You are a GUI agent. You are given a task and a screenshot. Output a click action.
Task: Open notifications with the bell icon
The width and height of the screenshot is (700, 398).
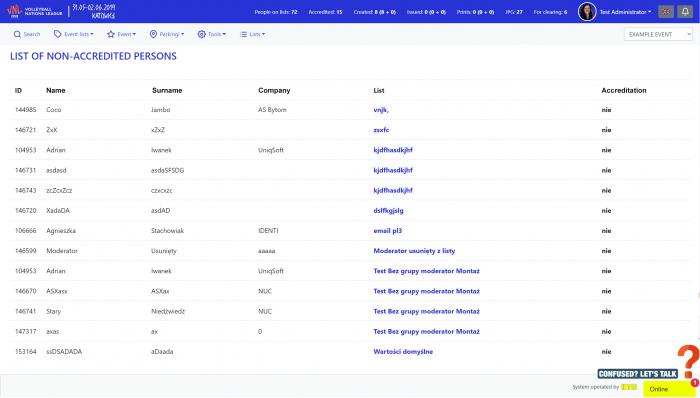tap(685, 12)
